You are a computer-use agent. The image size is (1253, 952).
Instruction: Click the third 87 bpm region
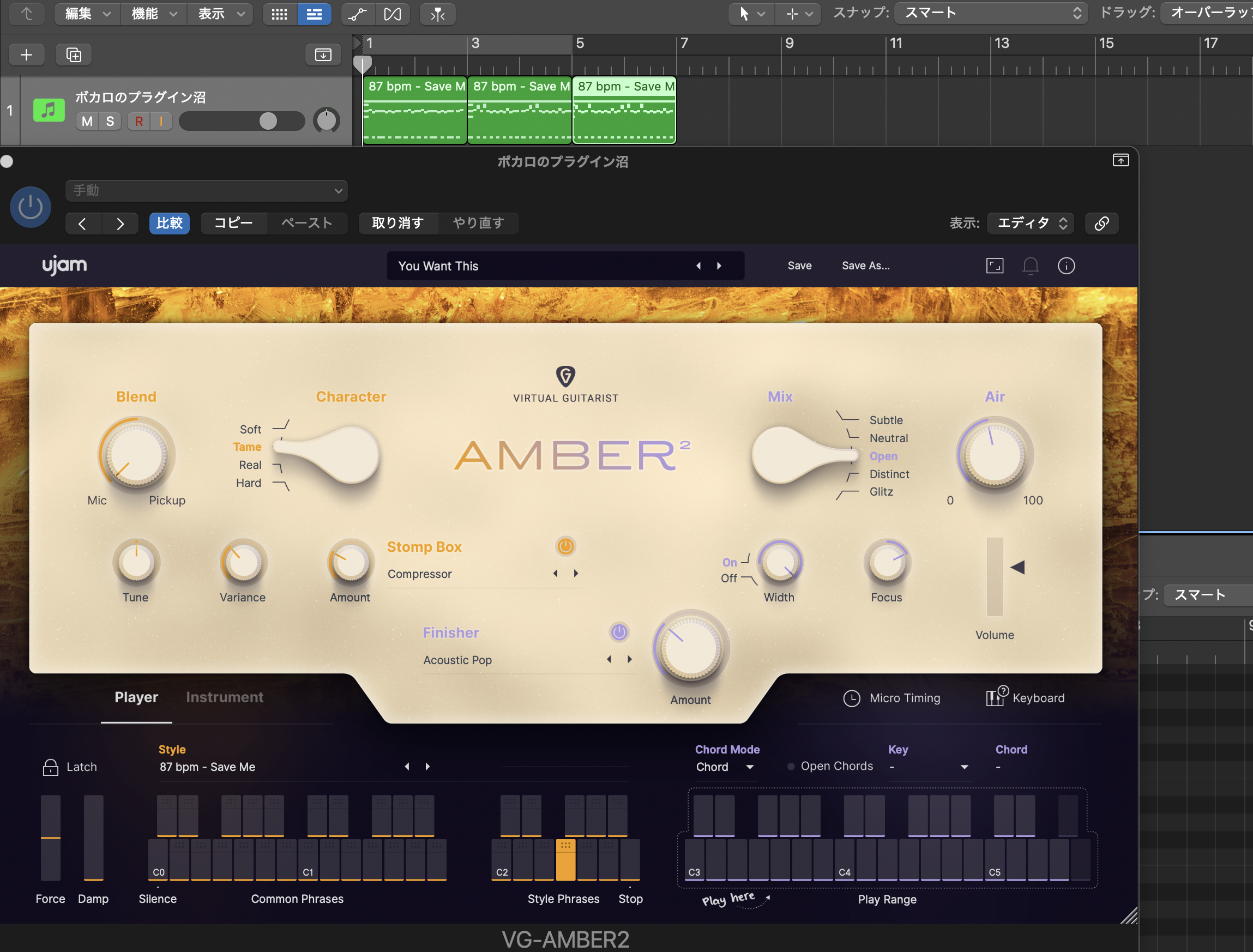click(624, 110)
